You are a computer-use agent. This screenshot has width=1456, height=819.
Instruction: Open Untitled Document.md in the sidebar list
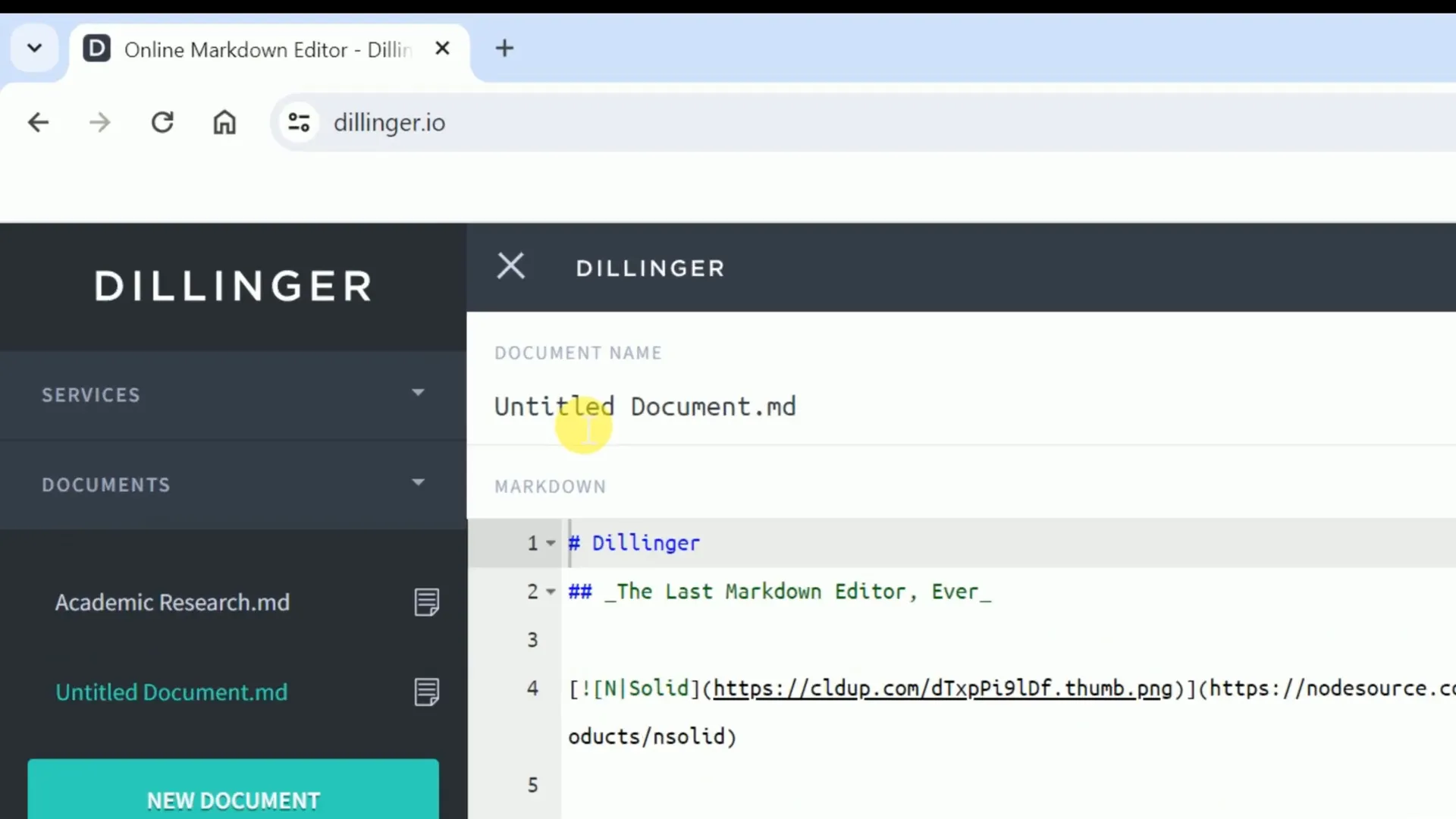(171, 692)
